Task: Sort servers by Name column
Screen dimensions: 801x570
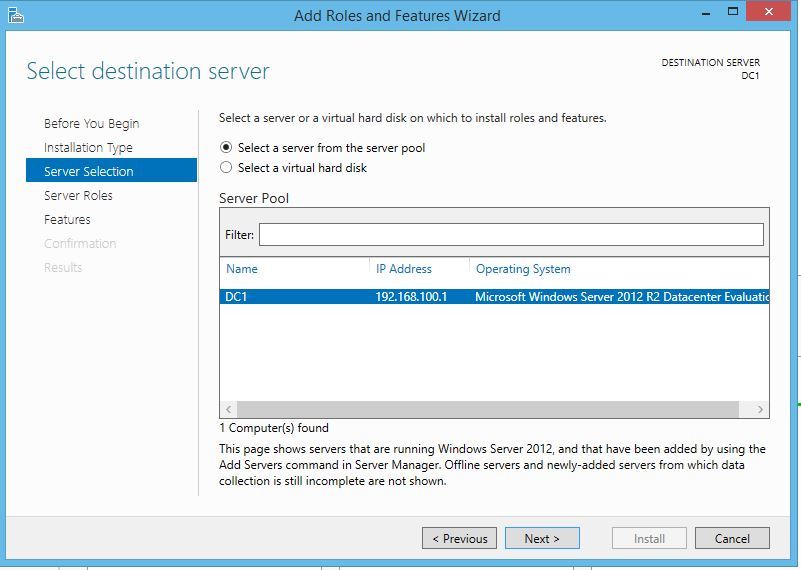Action: coord(242,269)
